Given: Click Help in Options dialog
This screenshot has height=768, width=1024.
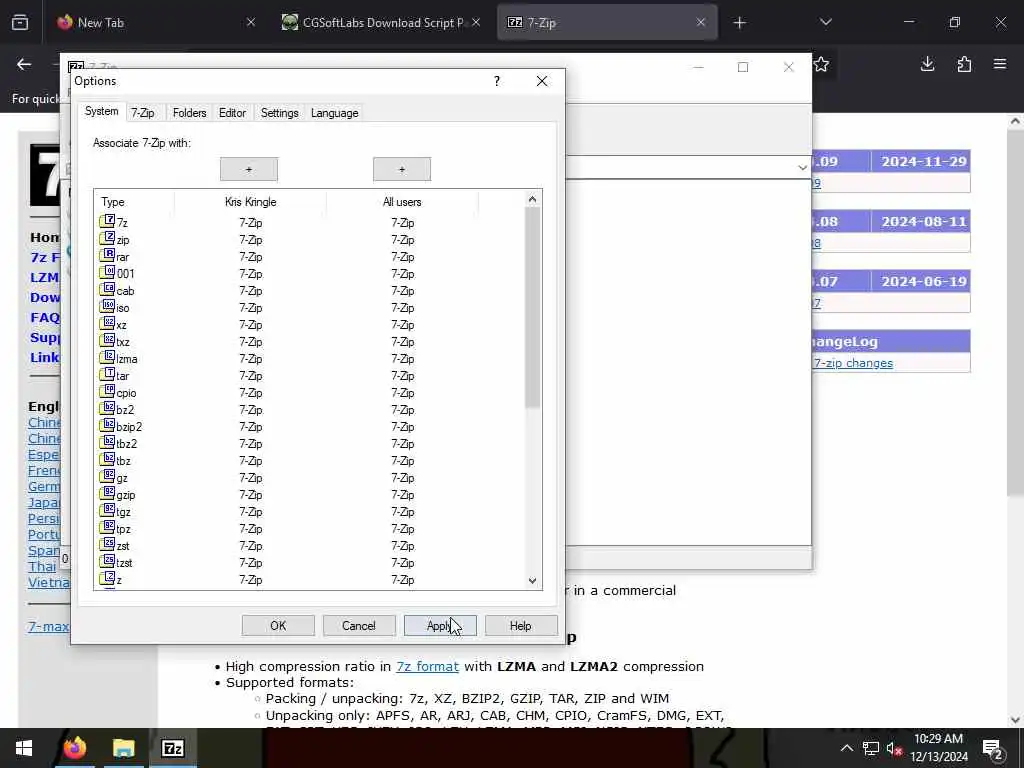Looking at the screenshot, I should 521,626.
